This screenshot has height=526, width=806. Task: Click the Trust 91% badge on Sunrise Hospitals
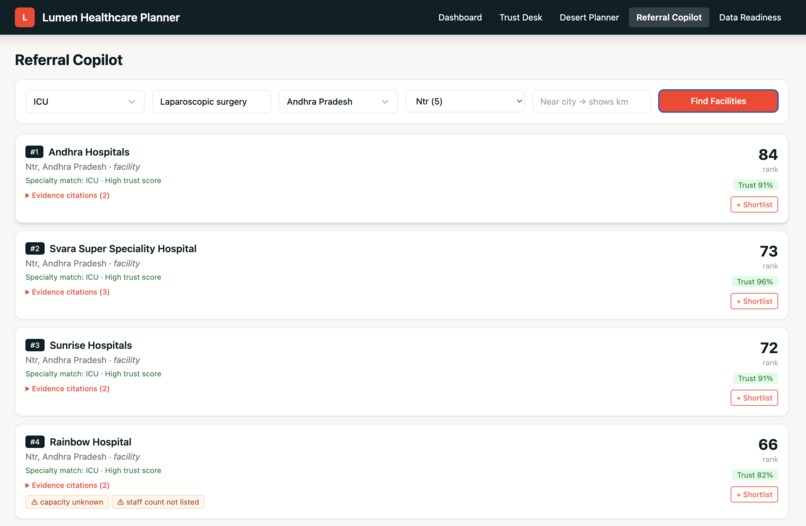click(x=755, y=378)
